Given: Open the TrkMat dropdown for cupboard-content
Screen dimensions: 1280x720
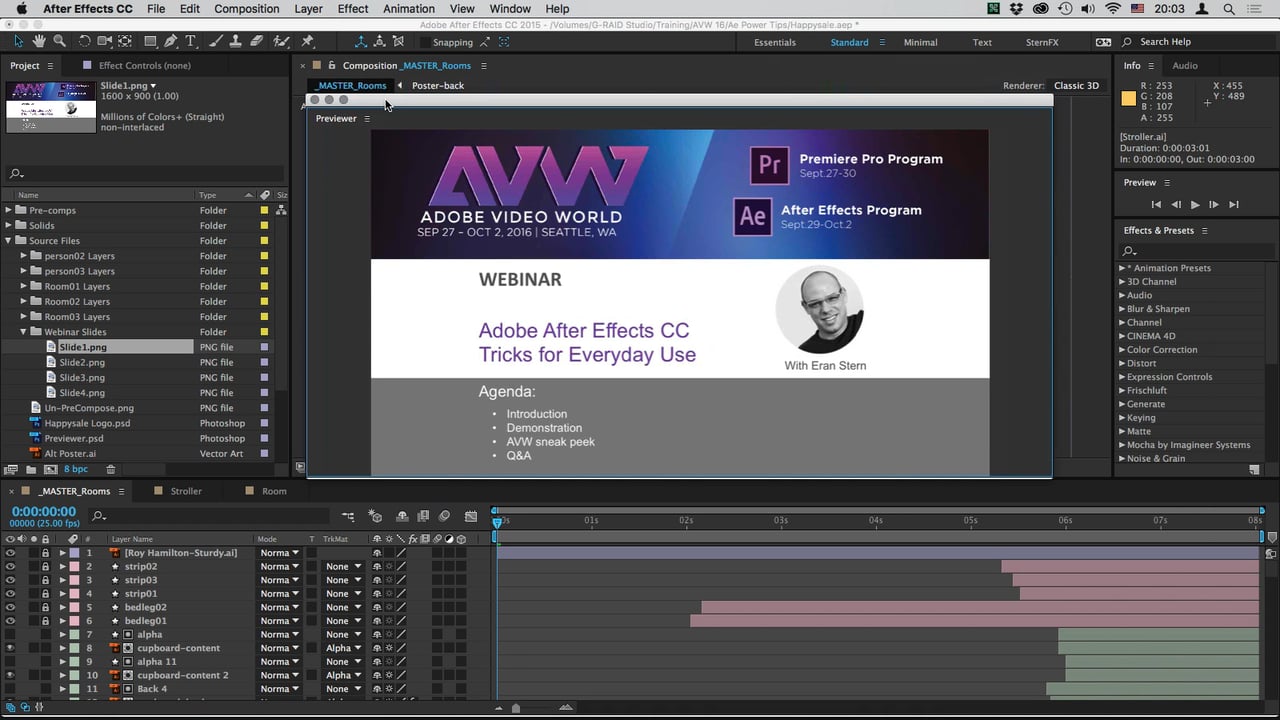Looking at the screenshot, I should [x=343, y=648].
